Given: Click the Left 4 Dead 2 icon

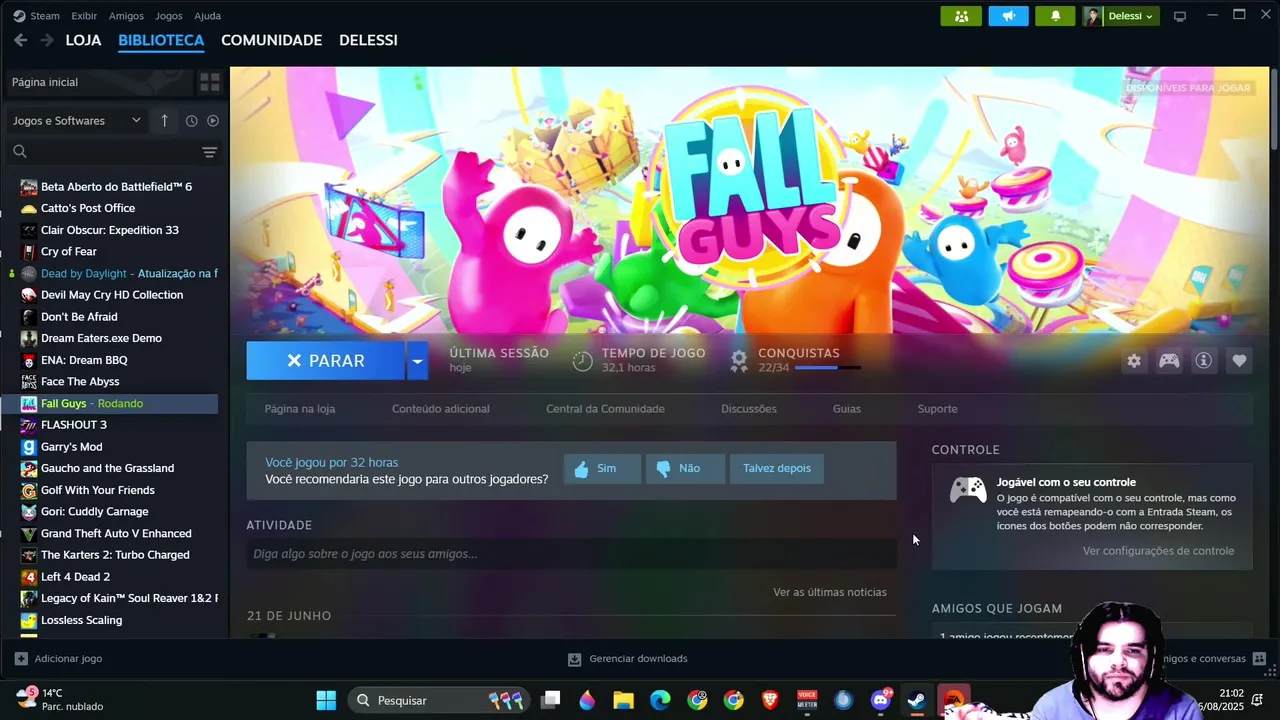Looking at the screenshot, I should point(29,577).
